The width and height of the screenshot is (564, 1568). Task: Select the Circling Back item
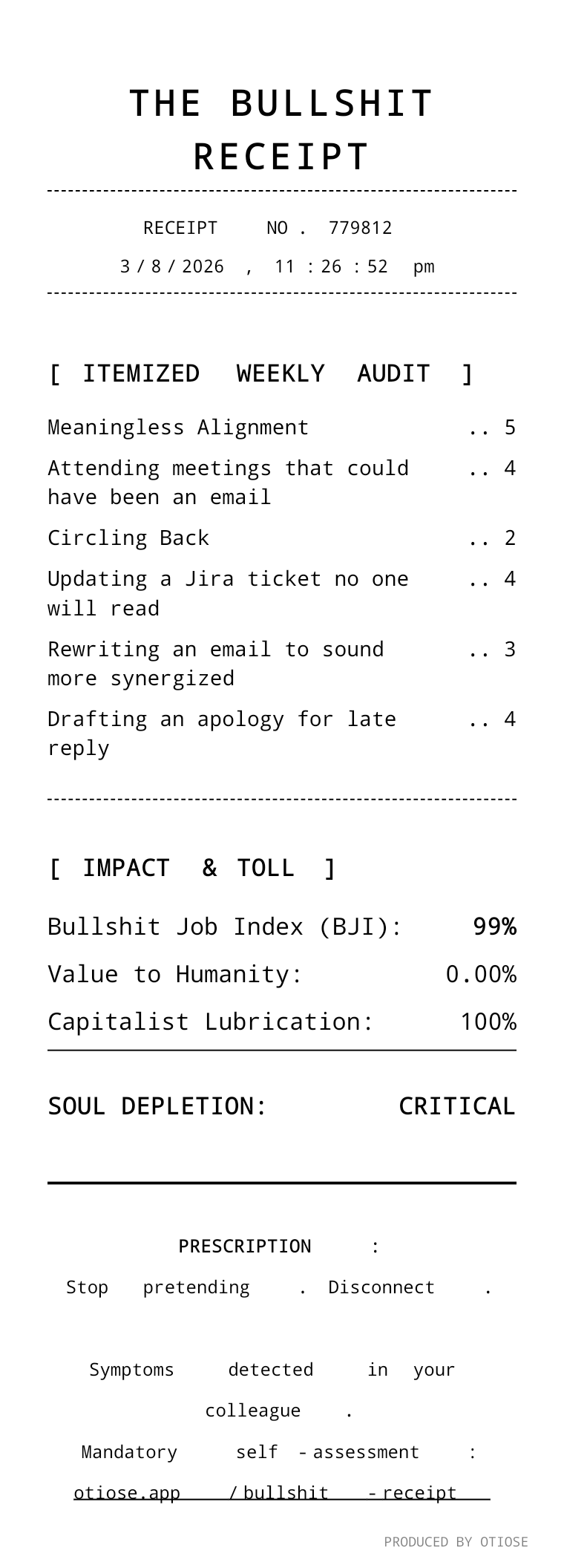(x=282, y=538)
